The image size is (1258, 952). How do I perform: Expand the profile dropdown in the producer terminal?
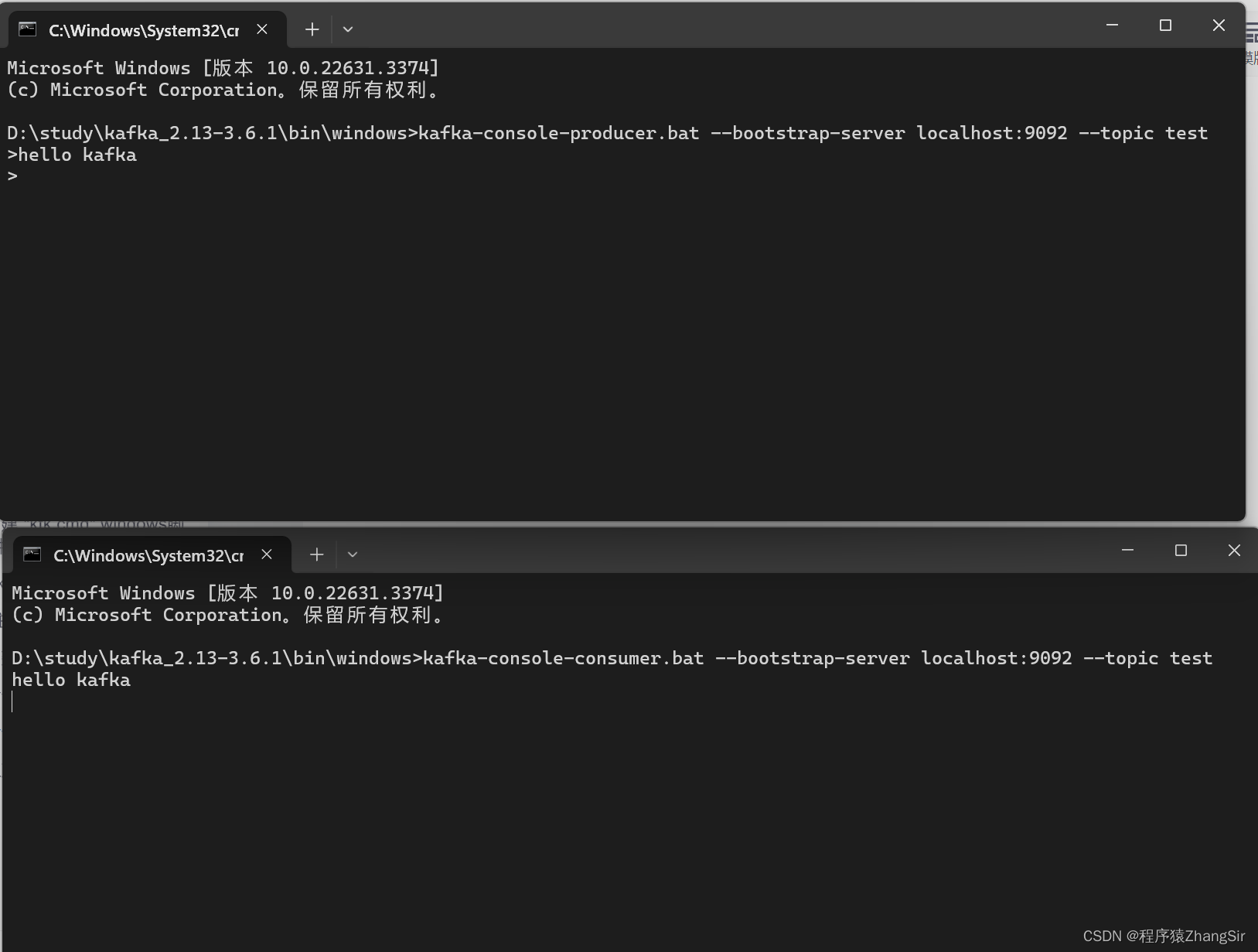348,29
